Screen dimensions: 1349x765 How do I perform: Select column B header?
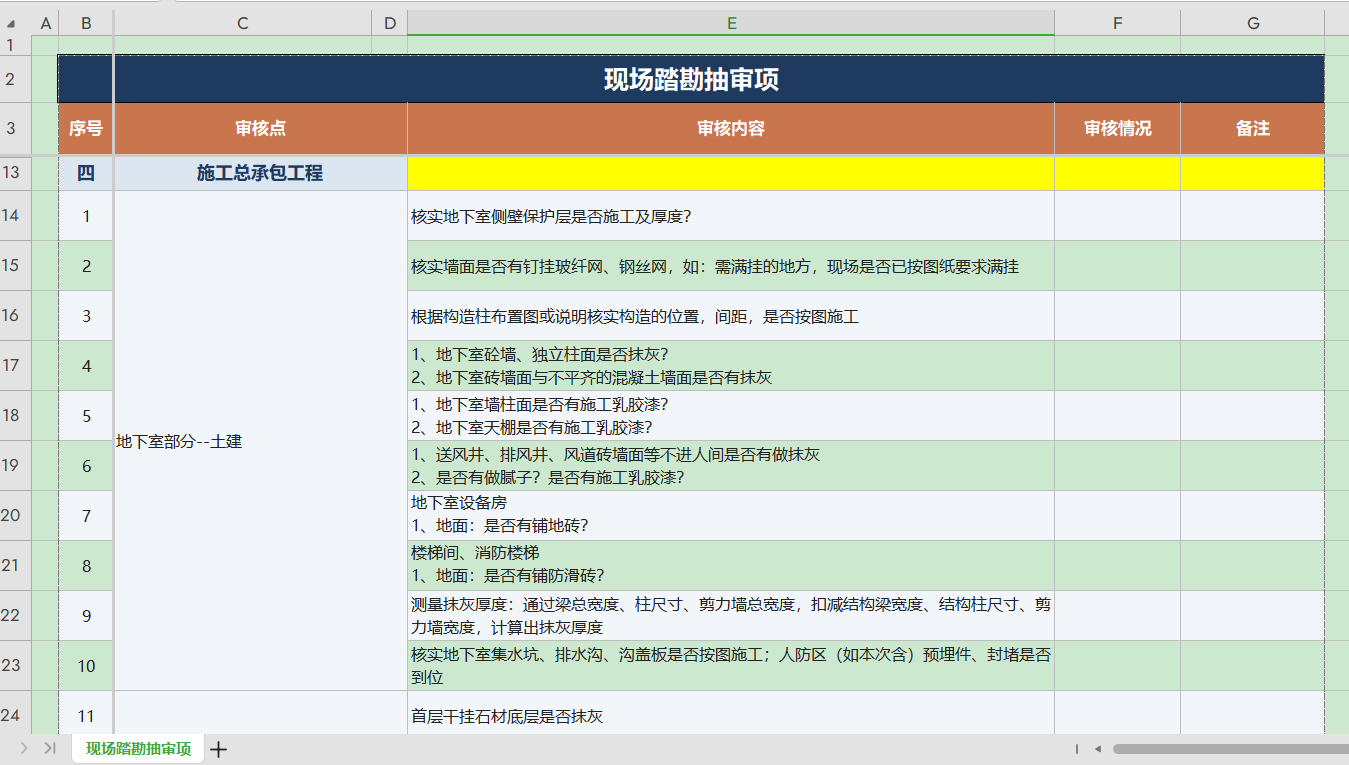coord(86,23)
